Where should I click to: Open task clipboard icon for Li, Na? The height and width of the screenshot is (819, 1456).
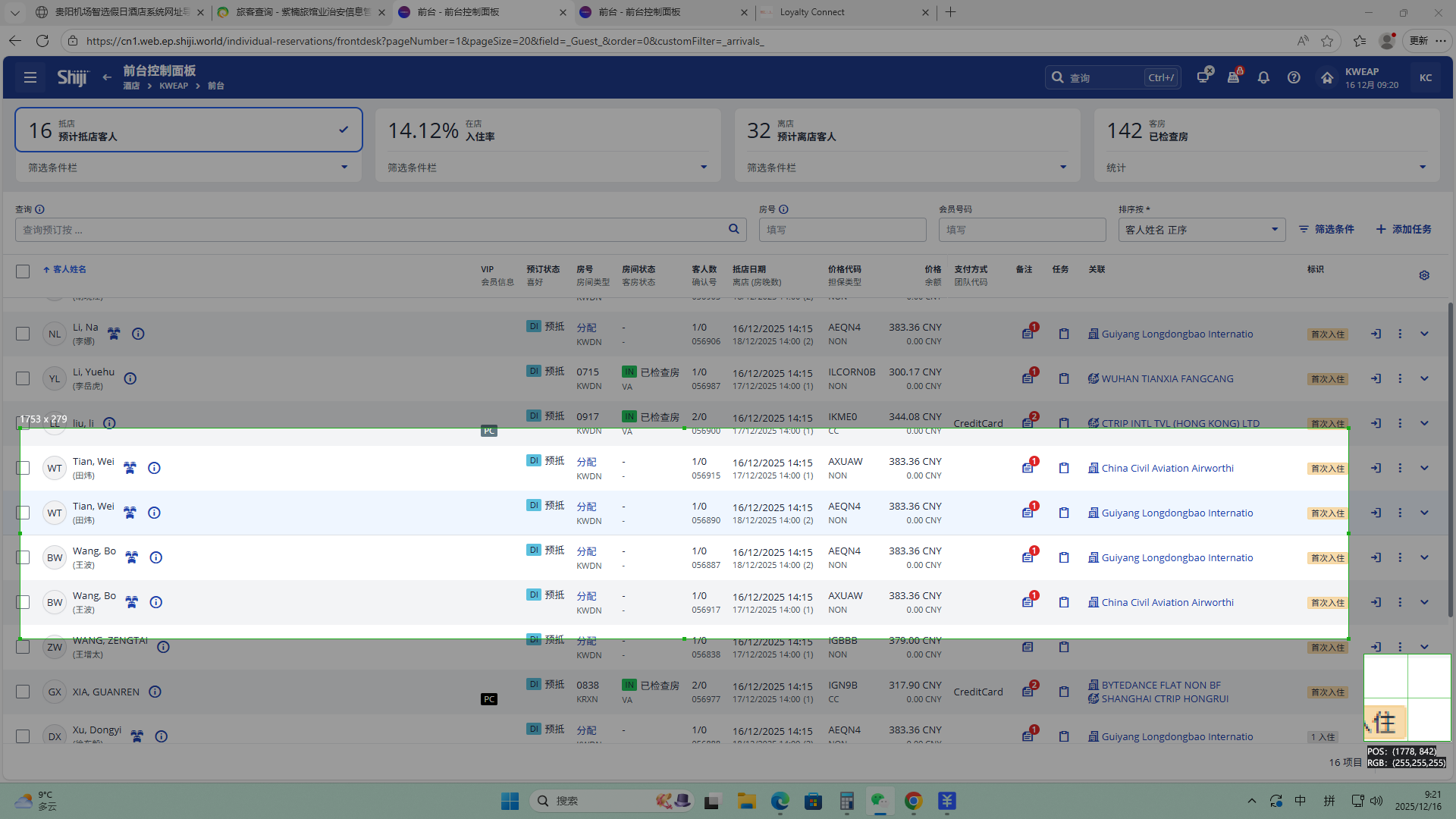point(1064,334)
